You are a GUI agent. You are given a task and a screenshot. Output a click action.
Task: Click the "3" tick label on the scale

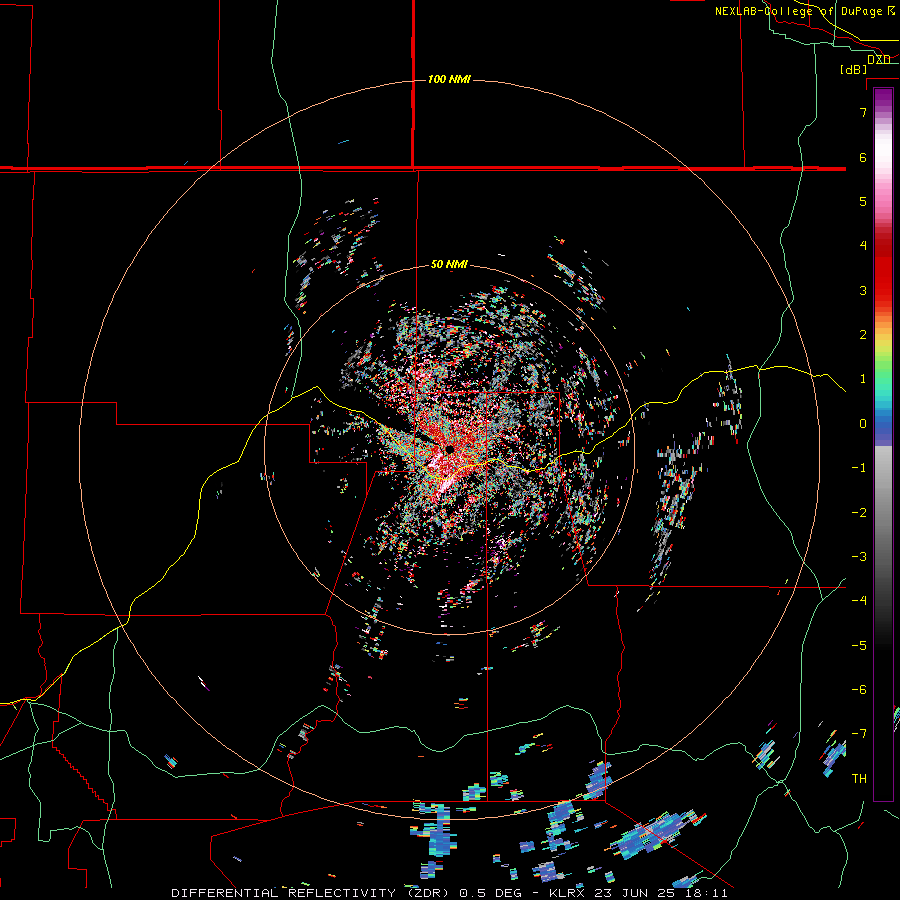click(863, 290)
